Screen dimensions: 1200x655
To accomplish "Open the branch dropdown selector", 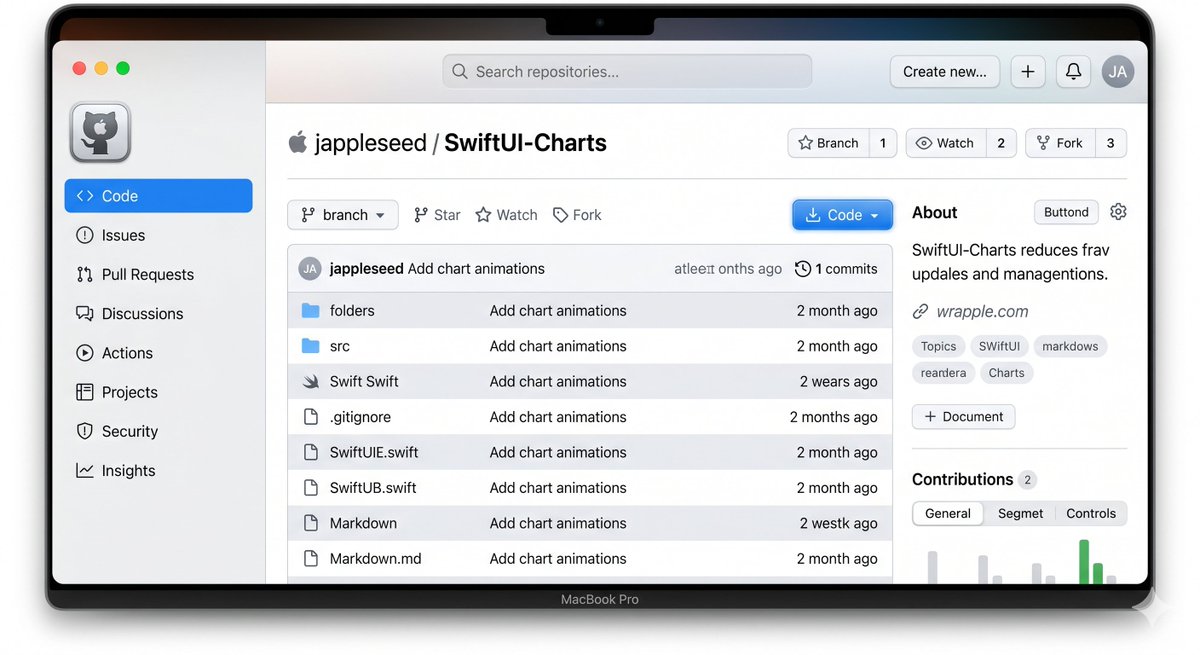I will [343, 215].
